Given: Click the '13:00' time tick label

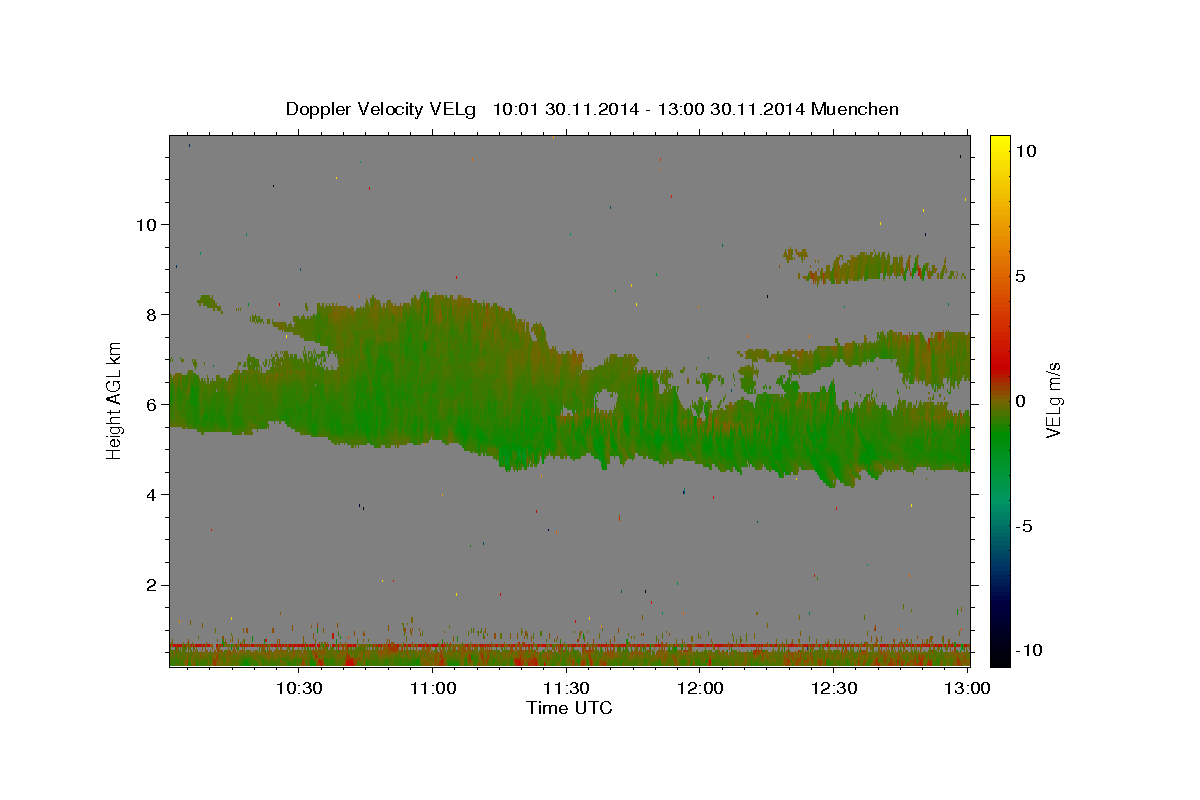Looking at the screenshot, I should point(967,688).
